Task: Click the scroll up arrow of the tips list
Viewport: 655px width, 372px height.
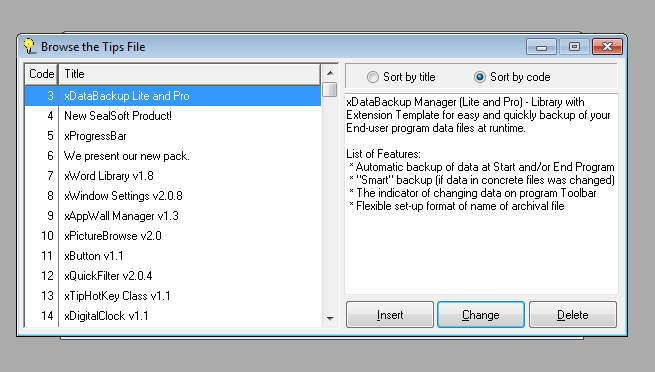Action: 330,73
